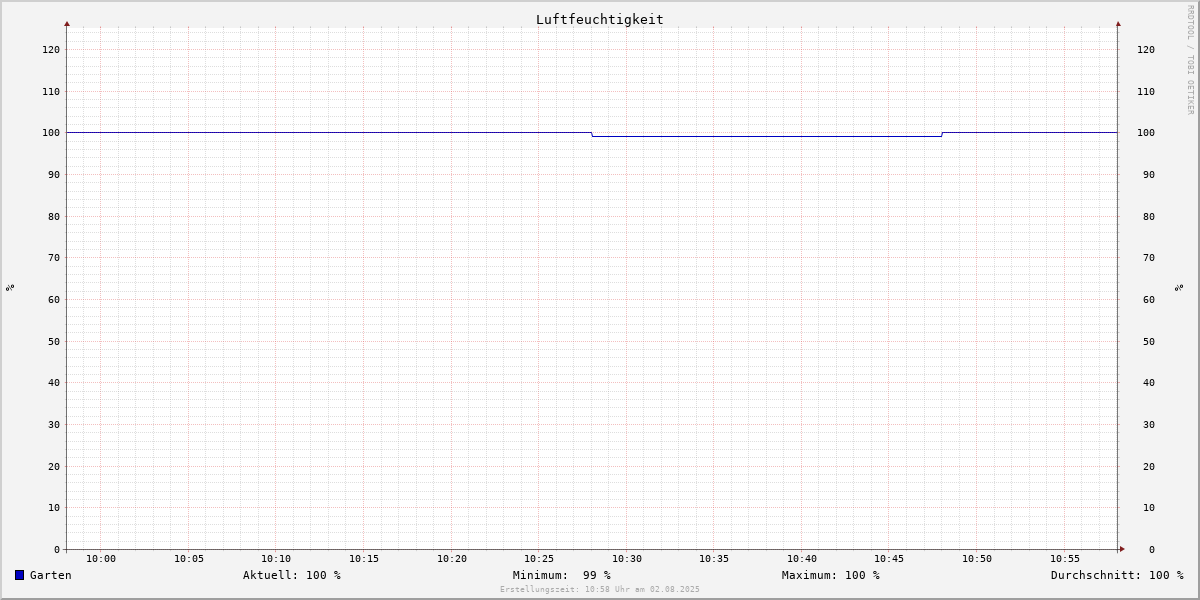Click the red arrow atop left y-axis
The image size is (1200, 600).
67,23
